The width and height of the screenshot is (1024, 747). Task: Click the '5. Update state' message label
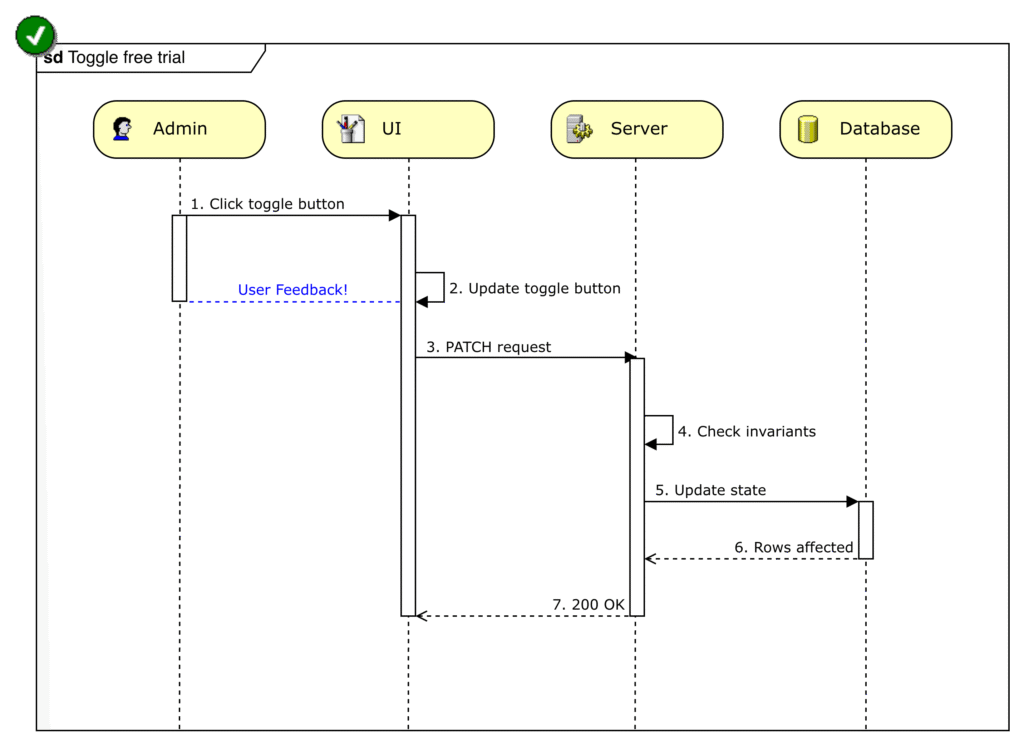pyautogui.click(x=711, y=490)
